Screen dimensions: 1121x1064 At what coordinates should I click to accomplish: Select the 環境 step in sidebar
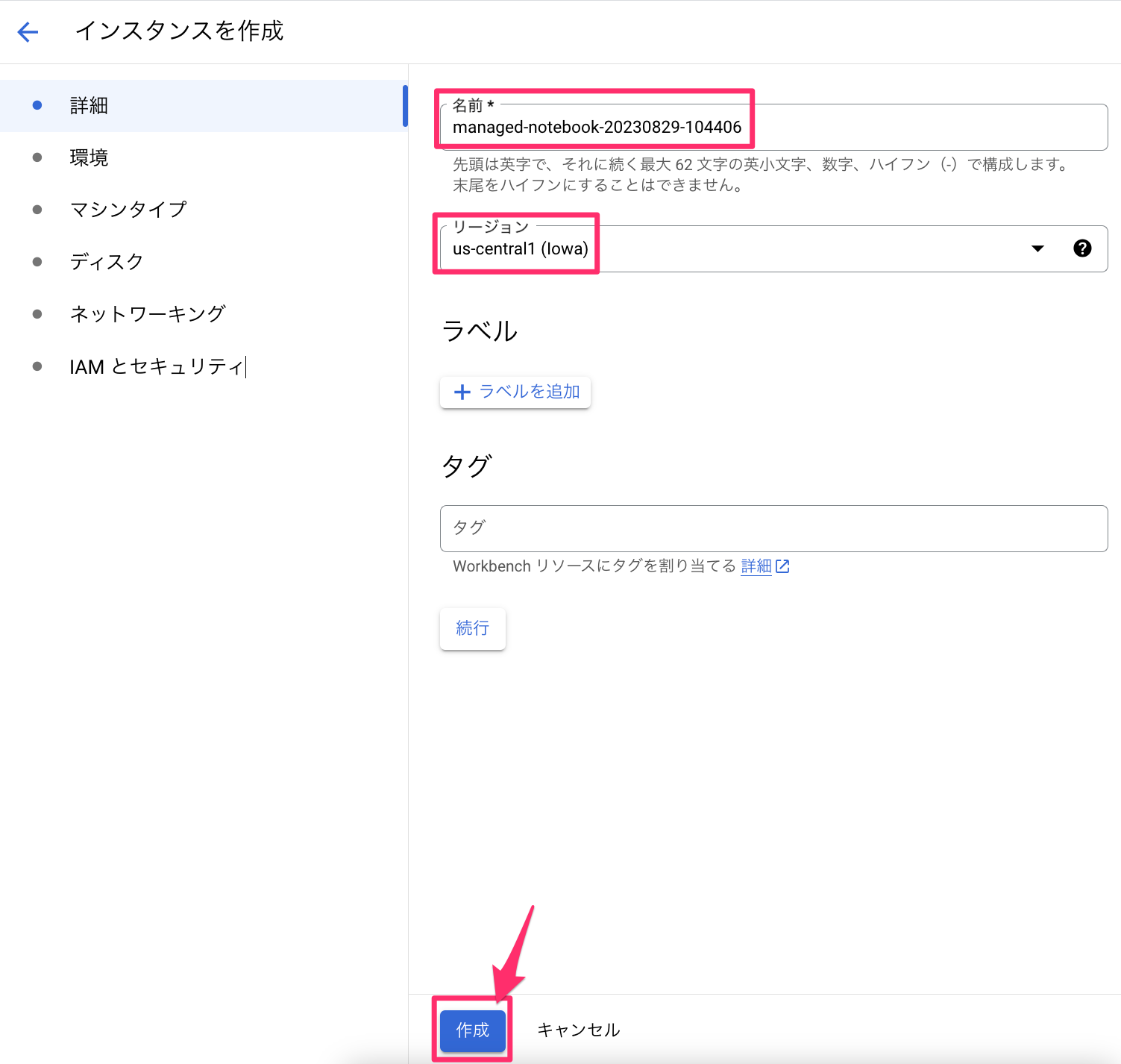click(89, 157)
